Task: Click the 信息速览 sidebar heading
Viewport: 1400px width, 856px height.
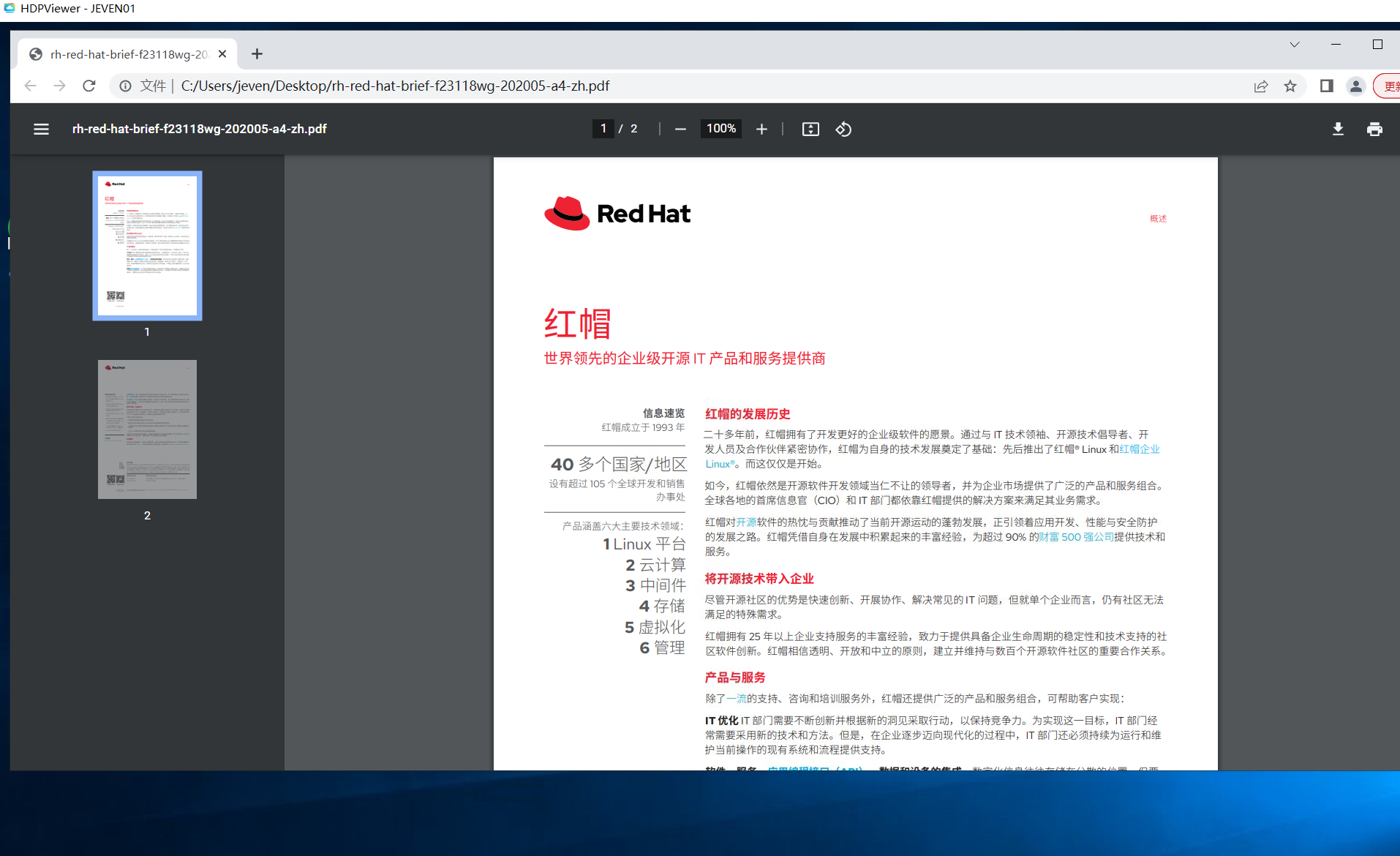Action: click(x=664, y=413)
